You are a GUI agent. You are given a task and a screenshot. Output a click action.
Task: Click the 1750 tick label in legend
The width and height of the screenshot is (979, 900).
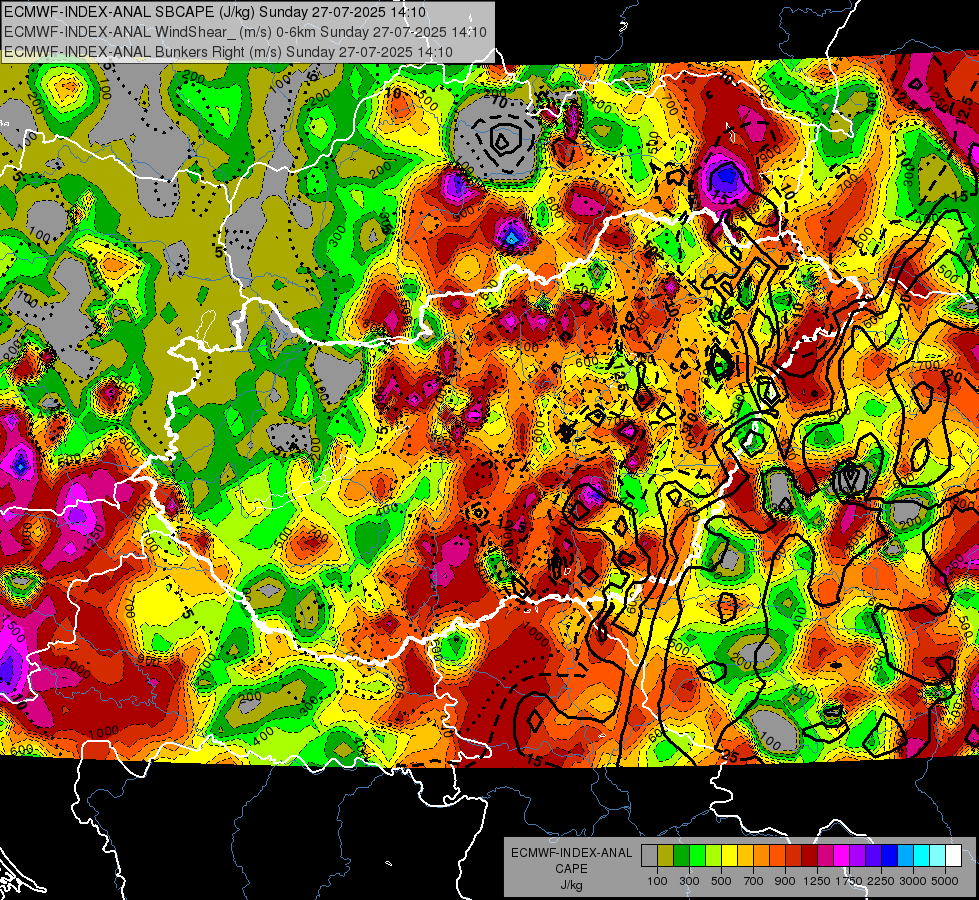pyautogui.click(x=849, y=881)
